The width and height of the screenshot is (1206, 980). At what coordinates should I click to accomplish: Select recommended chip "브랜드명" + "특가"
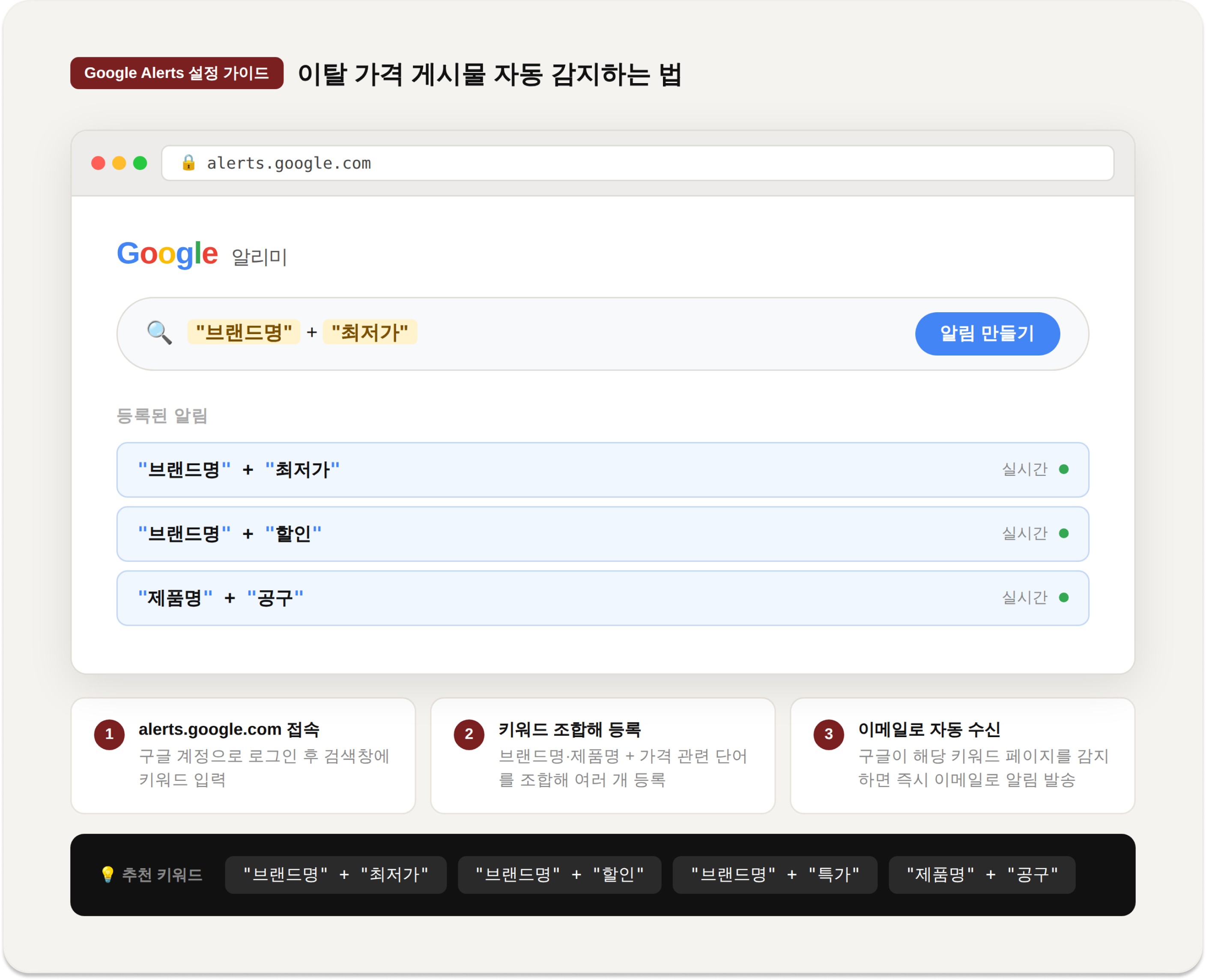(775, 875)
